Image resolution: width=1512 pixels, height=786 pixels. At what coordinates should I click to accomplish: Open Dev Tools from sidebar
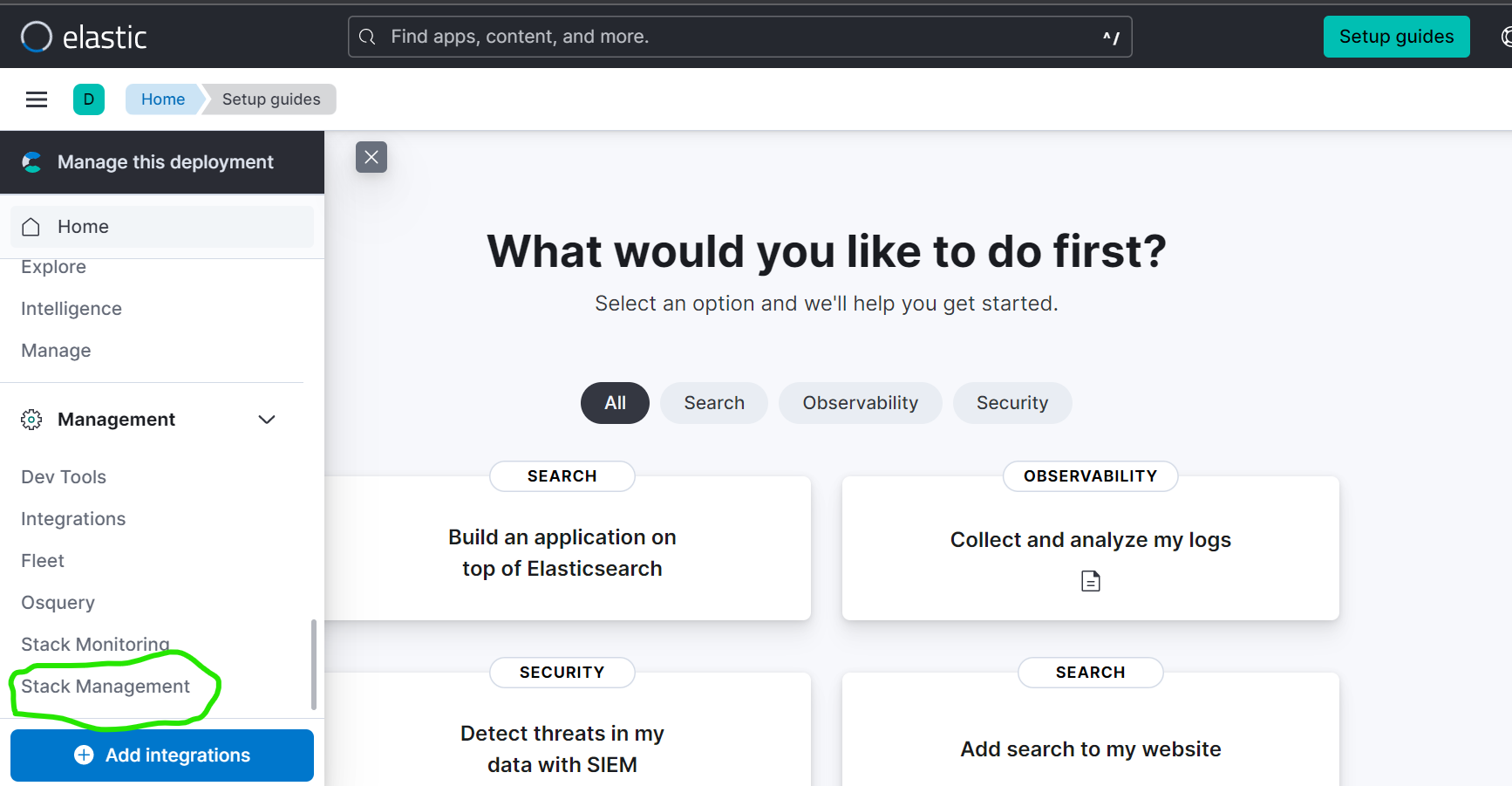(x=64, y=477)
